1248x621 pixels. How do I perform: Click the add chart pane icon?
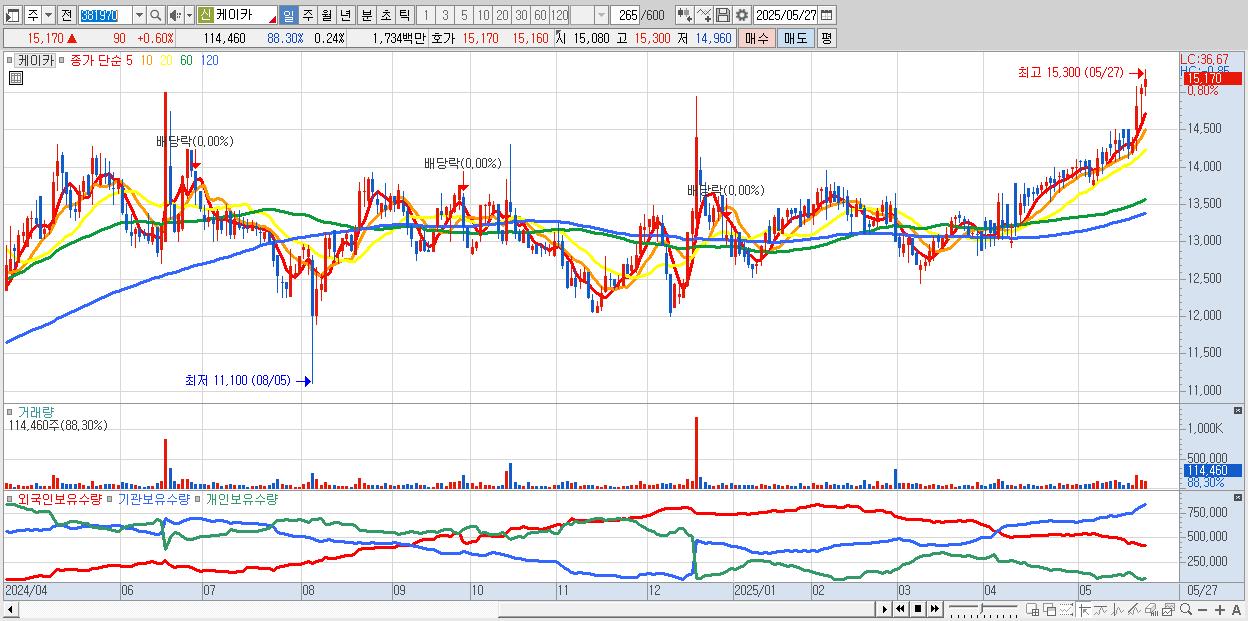click(x=1032, y=609)
